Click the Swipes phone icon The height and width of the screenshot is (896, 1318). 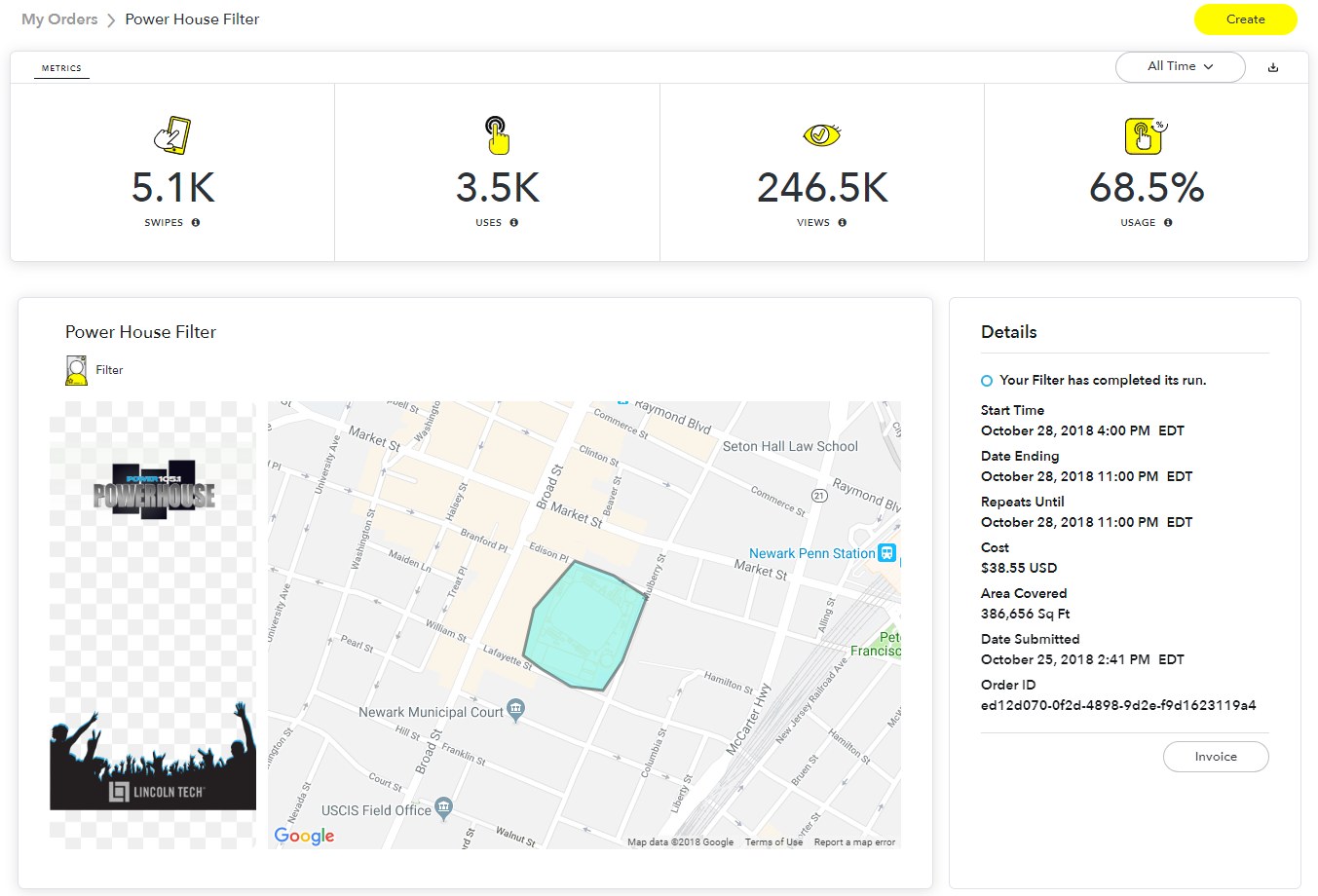pyautogui.click(x=172, y=134)
